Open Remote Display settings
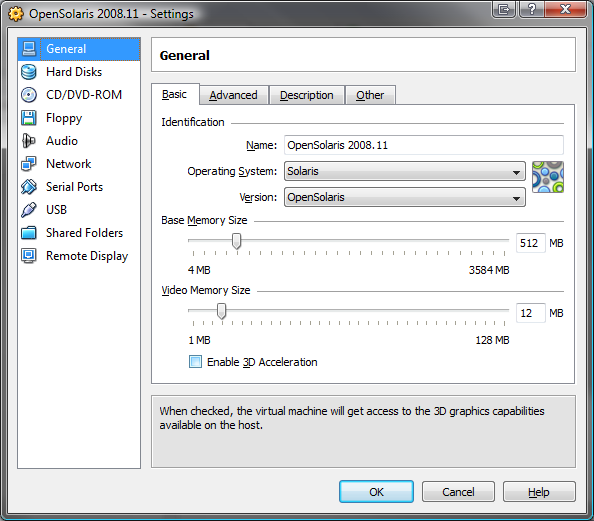Screen dimensions: 594x521 (x=79, y=256)
